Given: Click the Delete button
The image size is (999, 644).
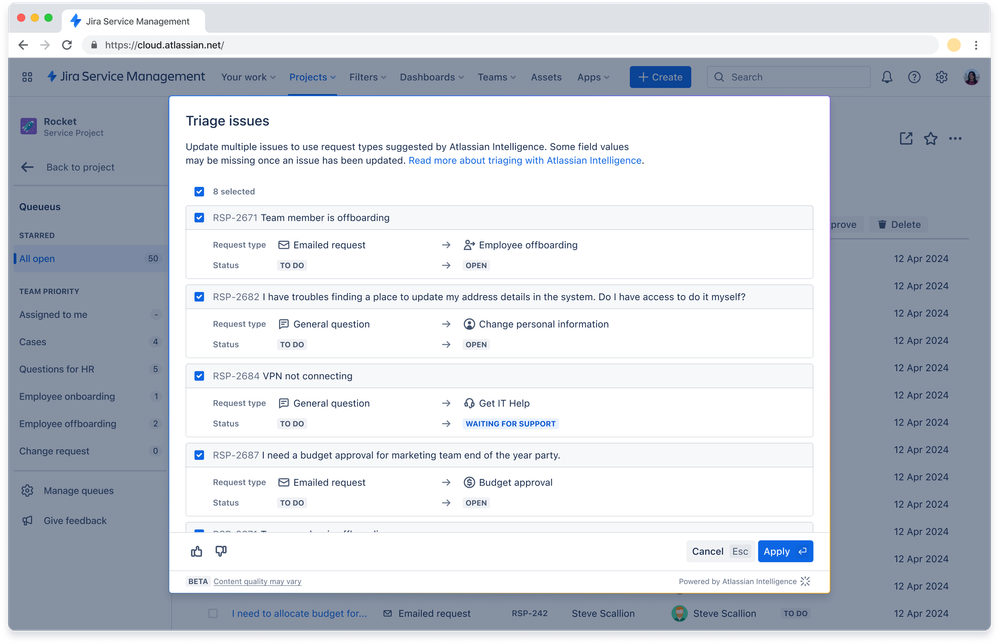Looking at the screenshot, I should [900, 224].
